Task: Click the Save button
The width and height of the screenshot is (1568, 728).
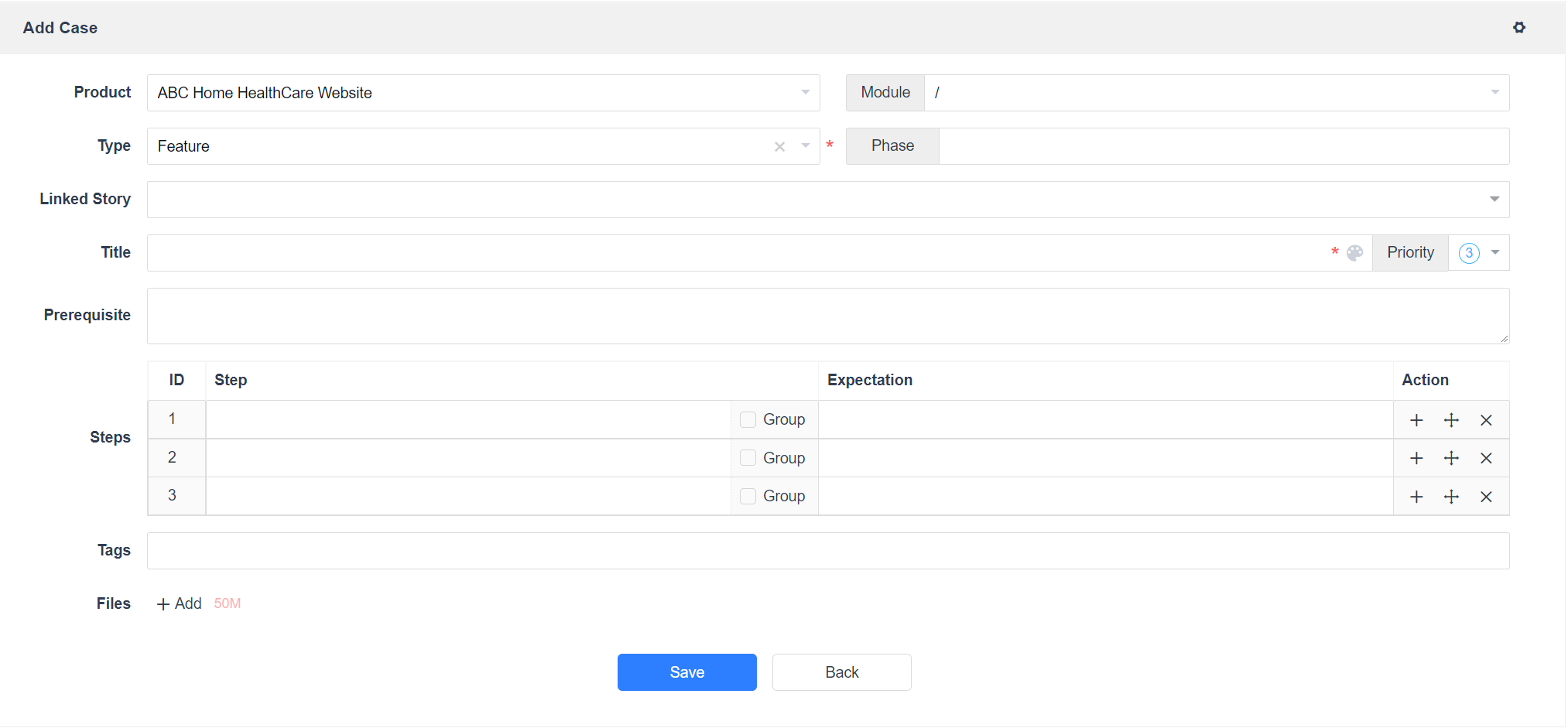Action: coord(686,672)
